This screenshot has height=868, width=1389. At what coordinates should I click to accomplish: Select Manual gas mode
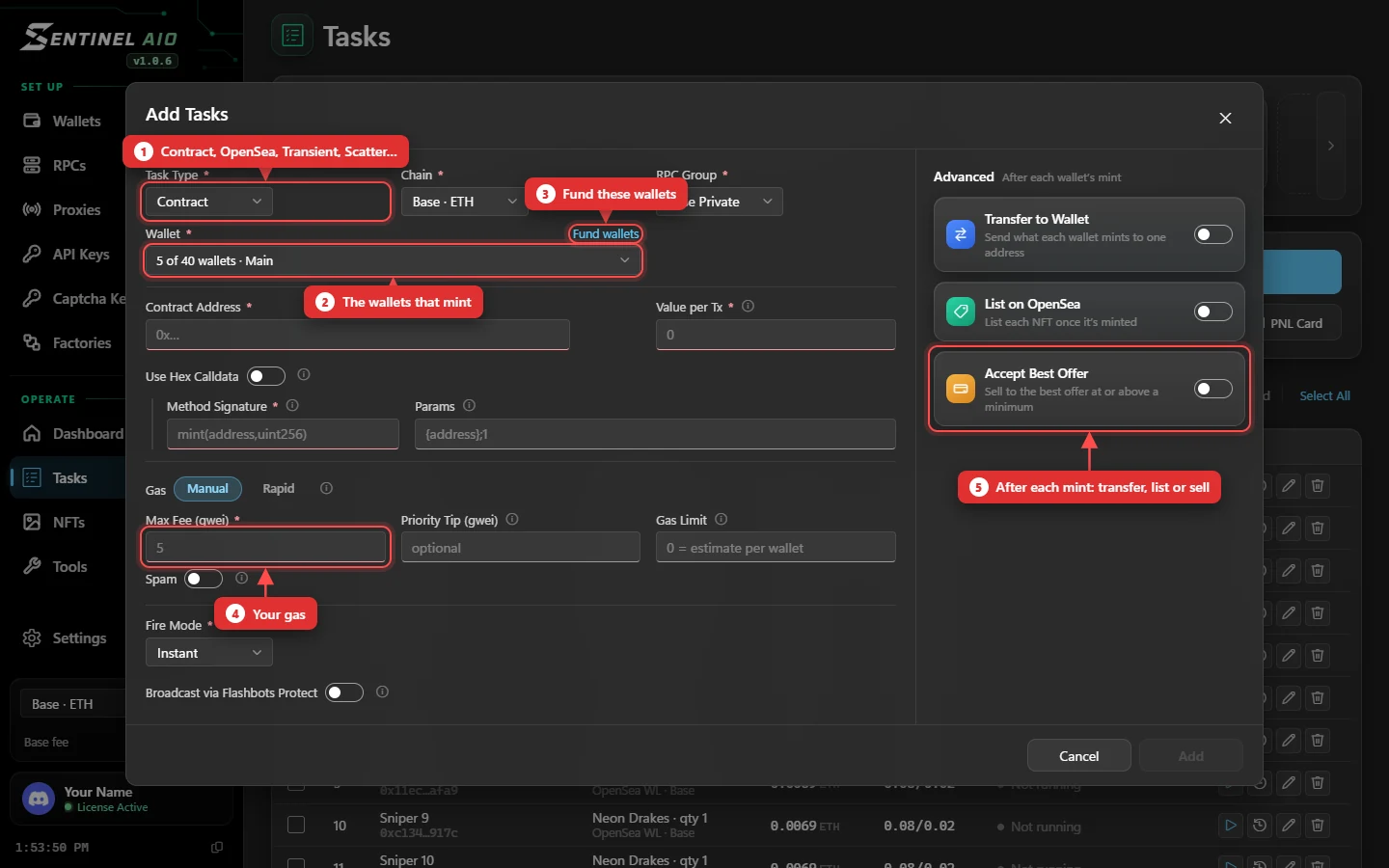tap(207, 489)
